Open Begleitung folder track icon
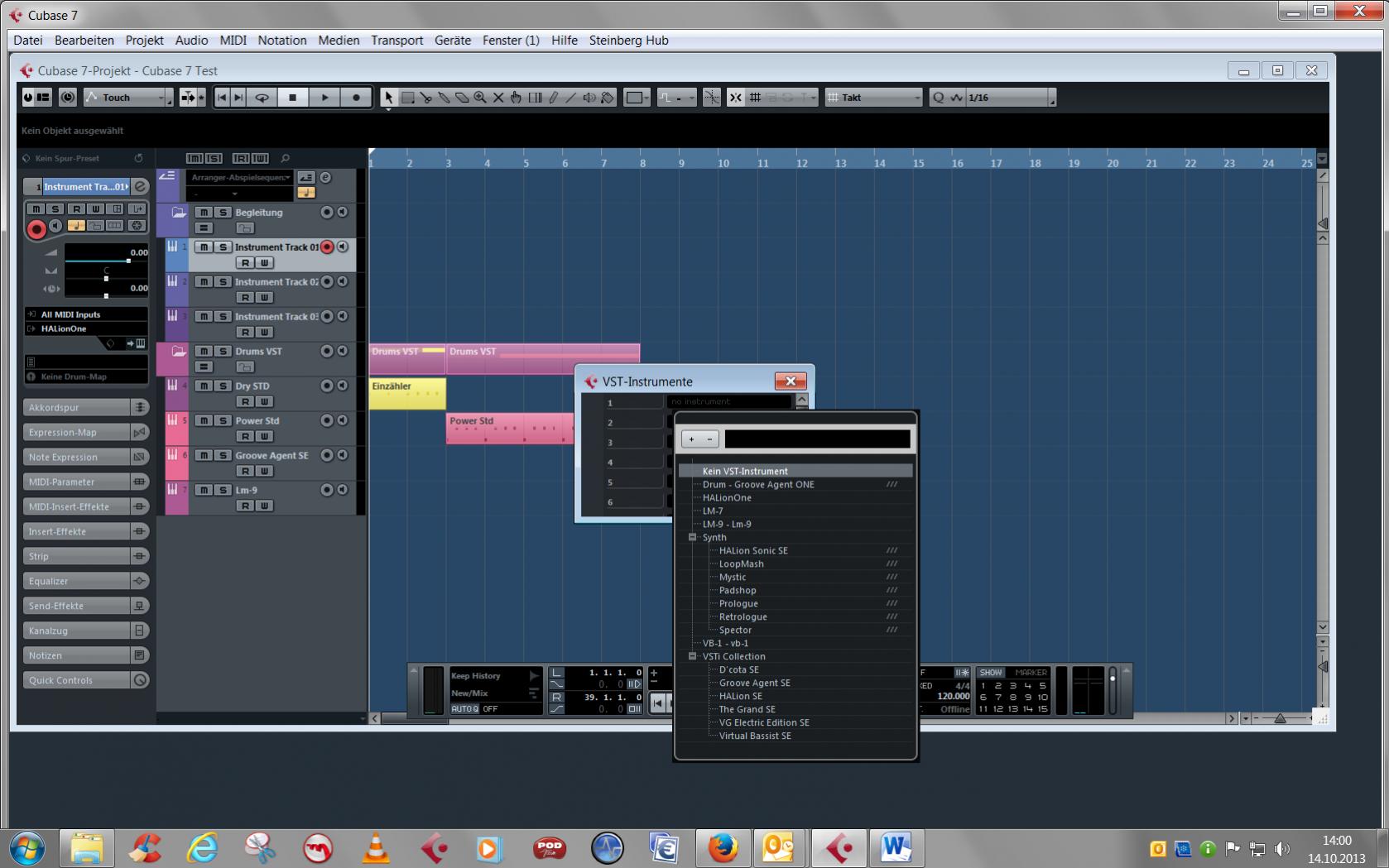Viewport: 1389px width, 868px height. (178, 213)
